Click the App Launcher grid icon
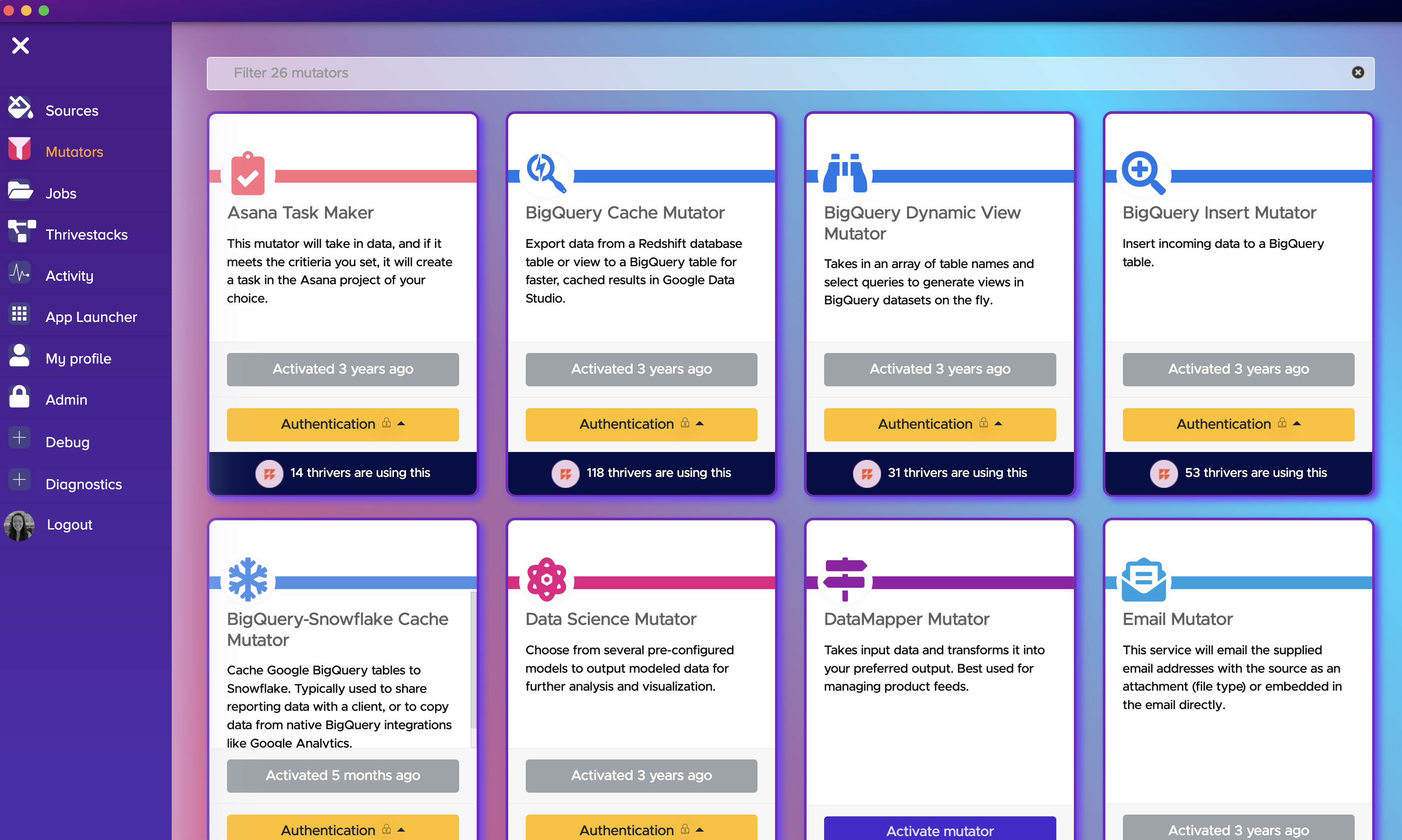This screenshot has height=840, width=1402. point(19,314)
